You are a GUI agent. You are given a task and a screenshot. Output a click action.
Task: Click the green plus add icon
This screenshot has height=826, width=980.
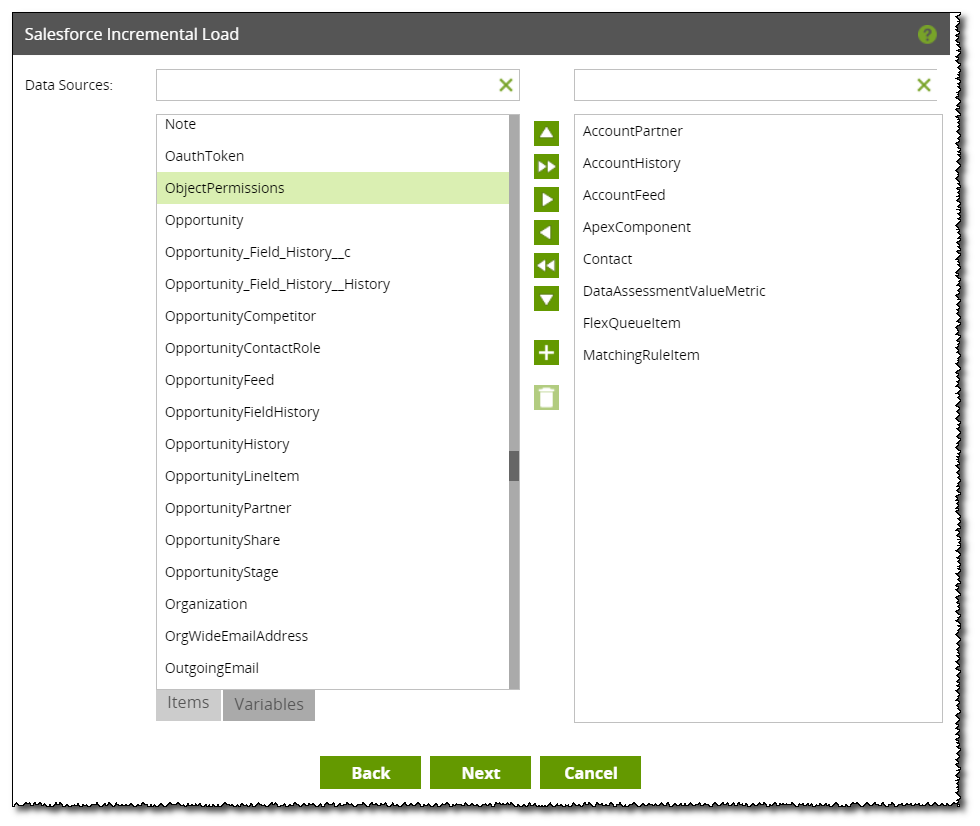(546, 352)
